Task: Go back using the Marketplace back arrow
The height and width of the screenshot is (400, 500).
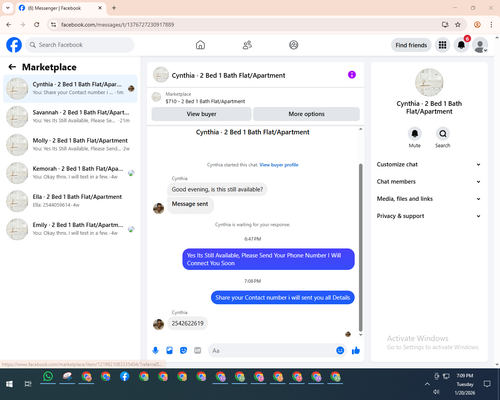Action: [x=12, y=67]
